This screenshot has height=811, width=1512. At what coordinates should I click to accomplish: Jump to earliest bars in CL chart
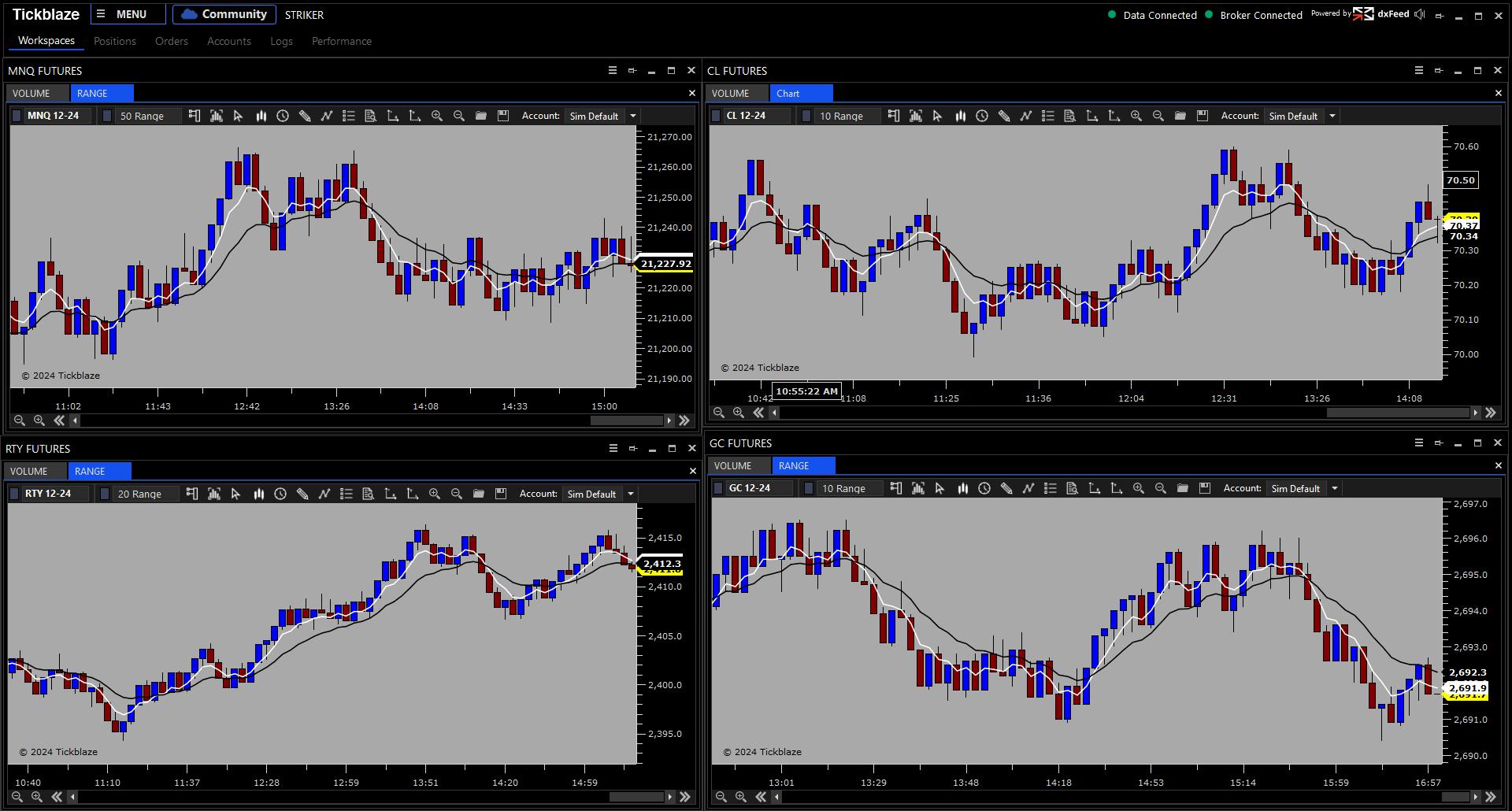[758, 413]
